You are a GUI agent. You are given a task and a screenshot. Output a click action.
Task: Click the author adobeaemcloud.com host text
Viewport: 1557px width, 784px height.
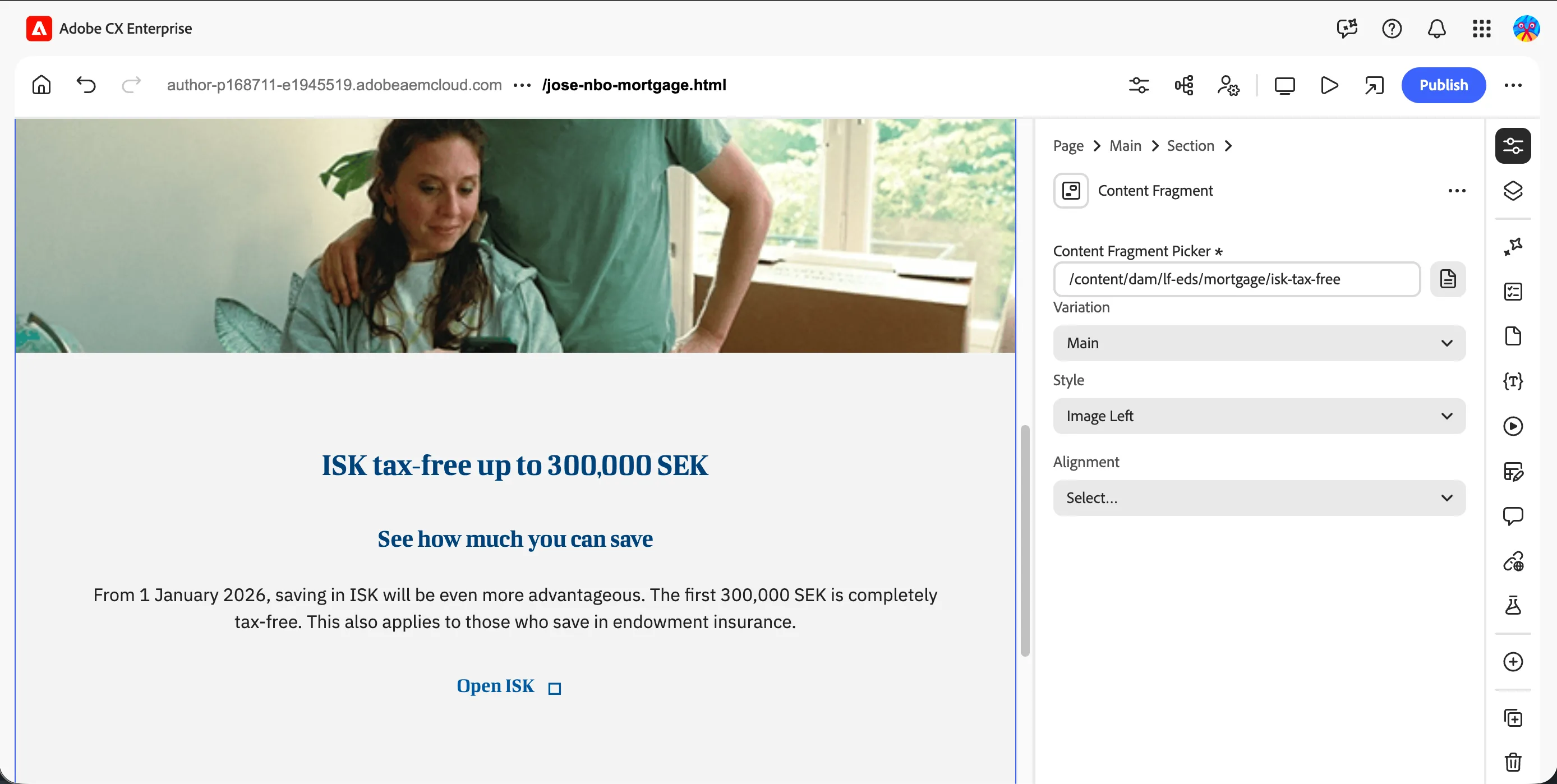pyautogui.click(x=334, y=85)
